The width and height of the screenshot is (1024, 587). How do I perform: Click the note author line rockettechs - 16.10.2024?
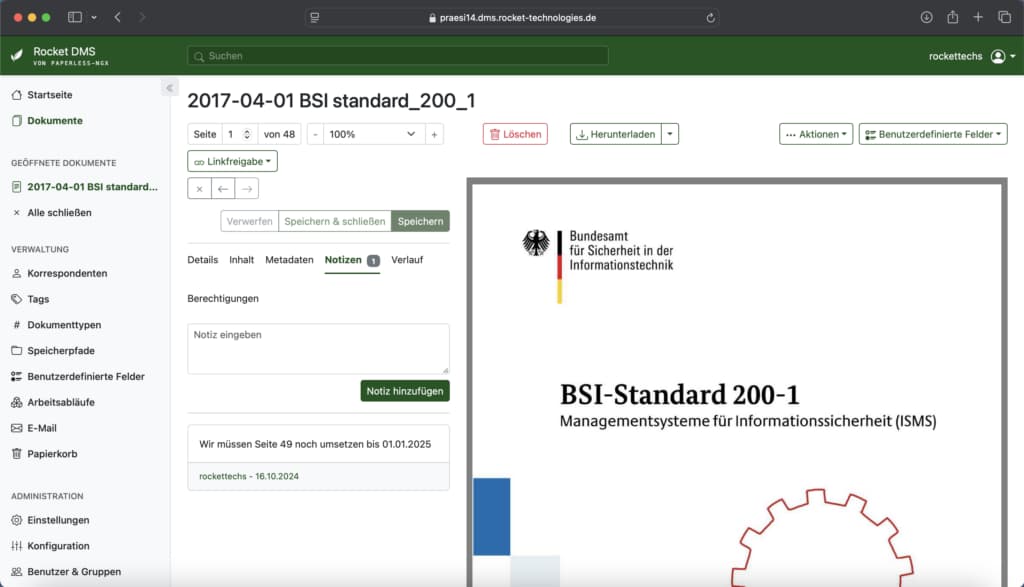(x=249, y=477)
